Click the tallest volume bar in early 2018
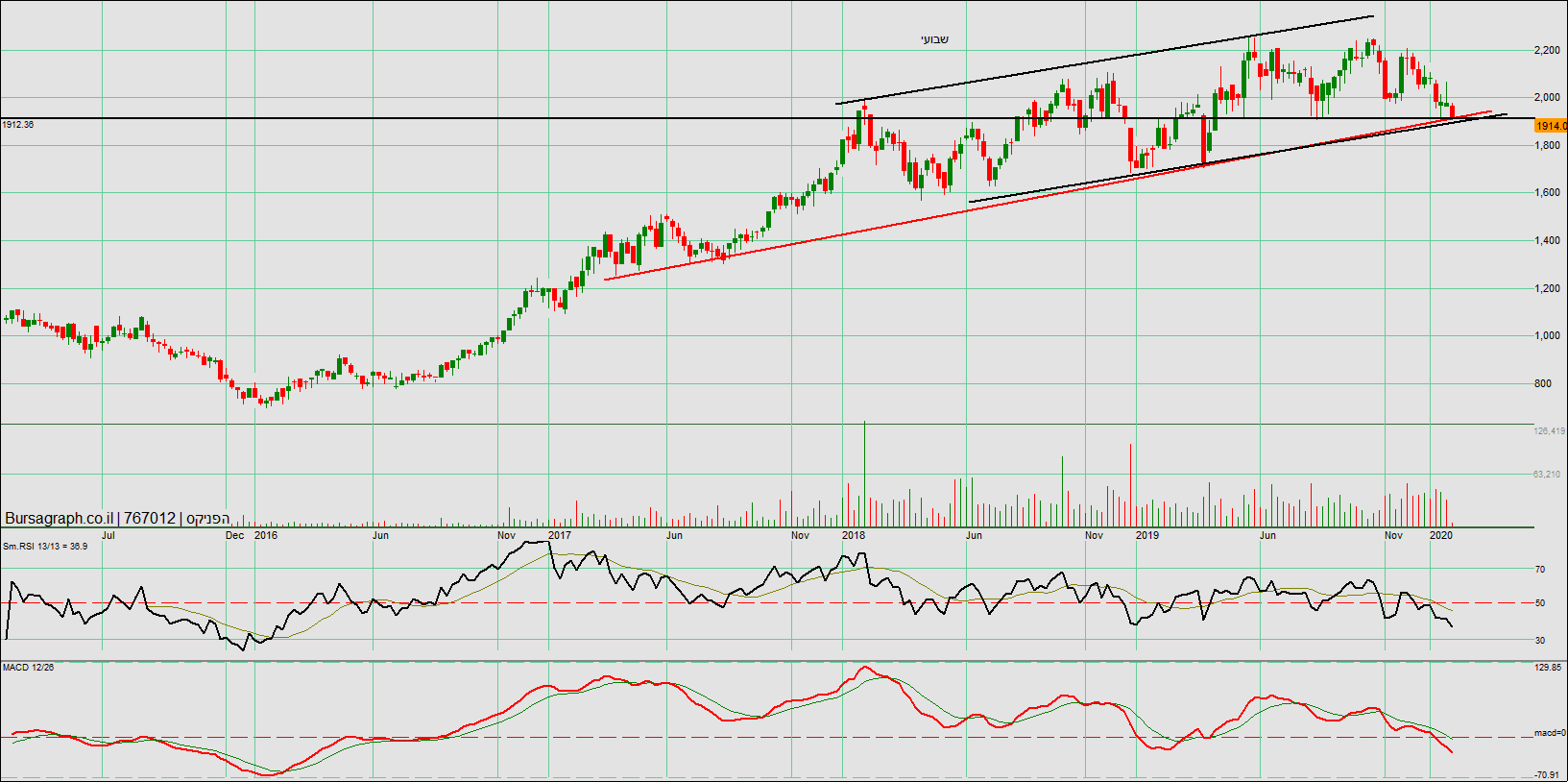This screenshot has height=782, width=1568. pyautogui.click(x=864, y=474)
